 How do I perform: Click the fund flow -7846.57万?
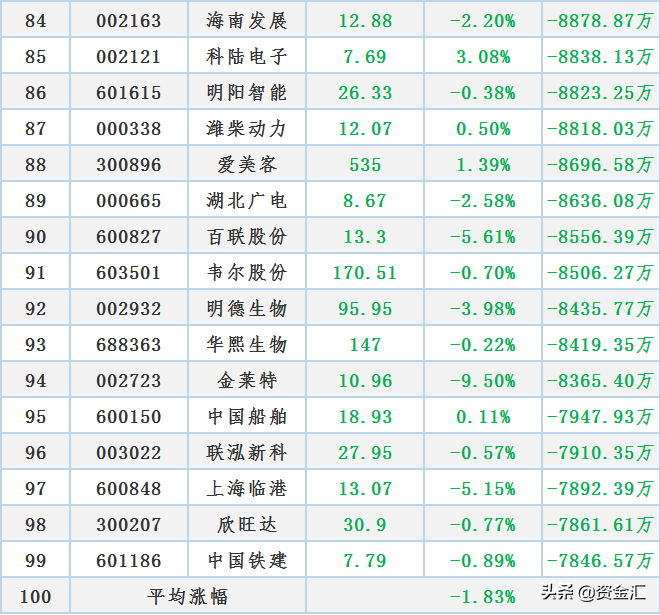(x=600, y=561)
